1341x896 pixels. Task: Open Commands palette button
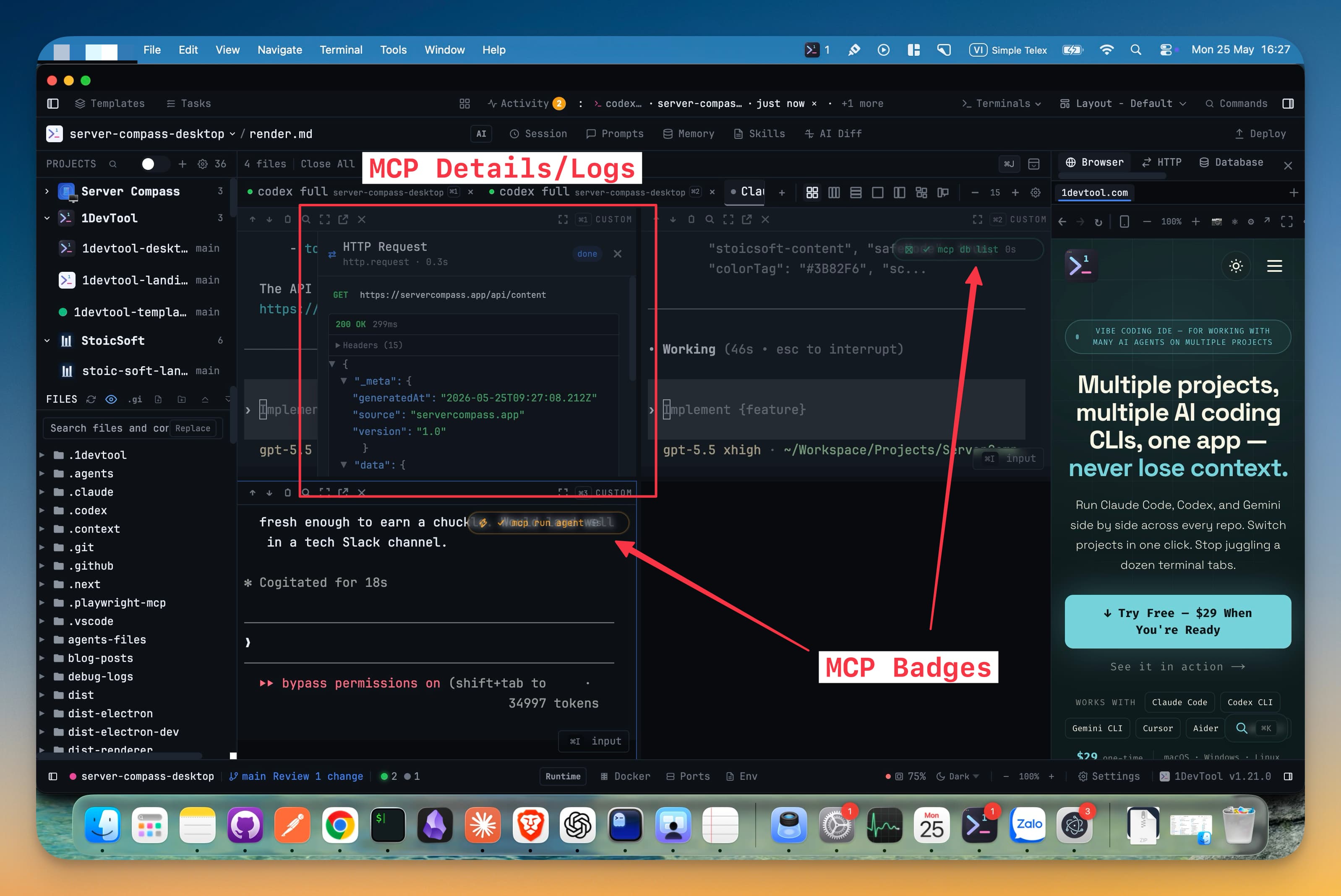click(1237, 104)
